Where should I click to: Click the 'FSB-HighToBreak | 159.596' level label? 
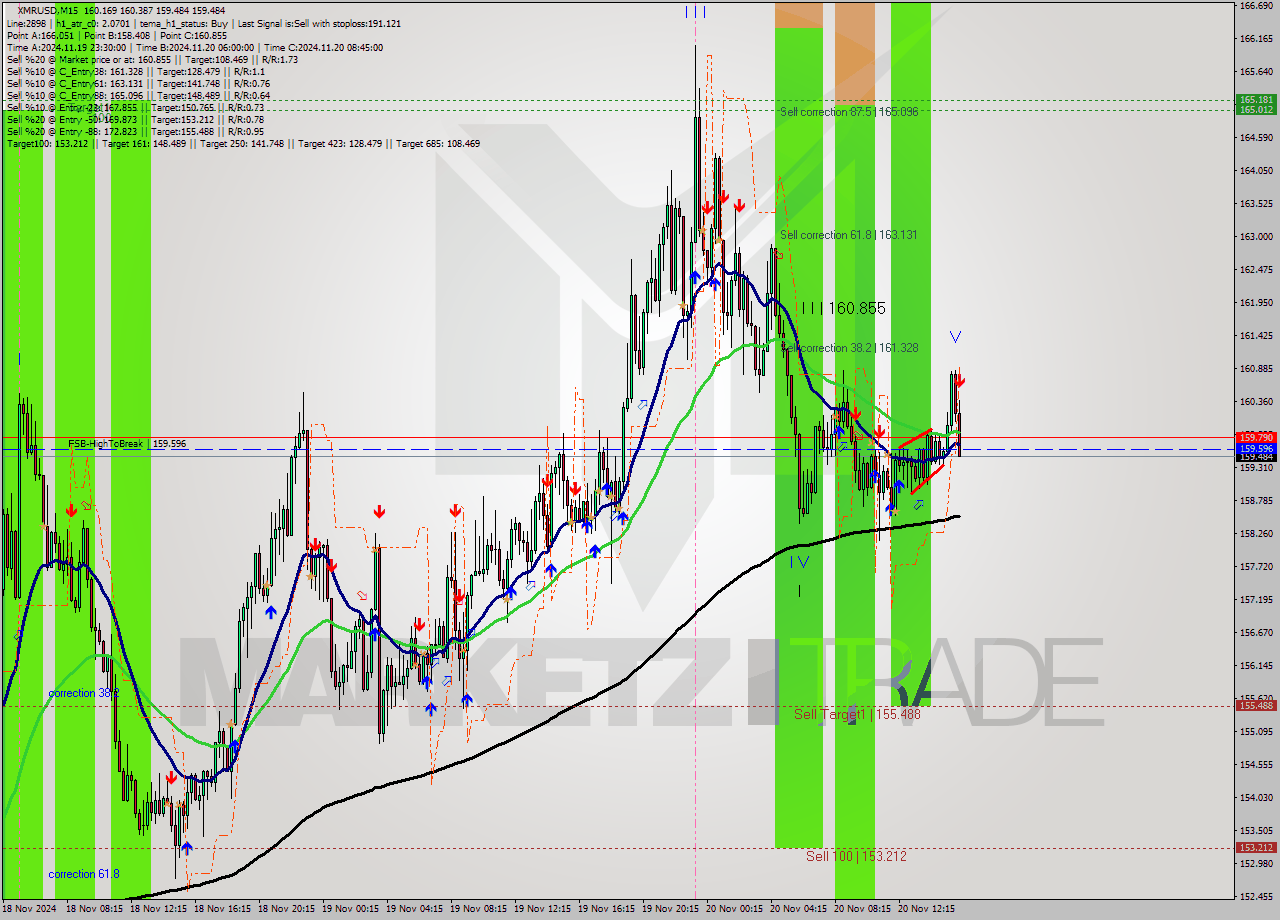click(127, 443)
